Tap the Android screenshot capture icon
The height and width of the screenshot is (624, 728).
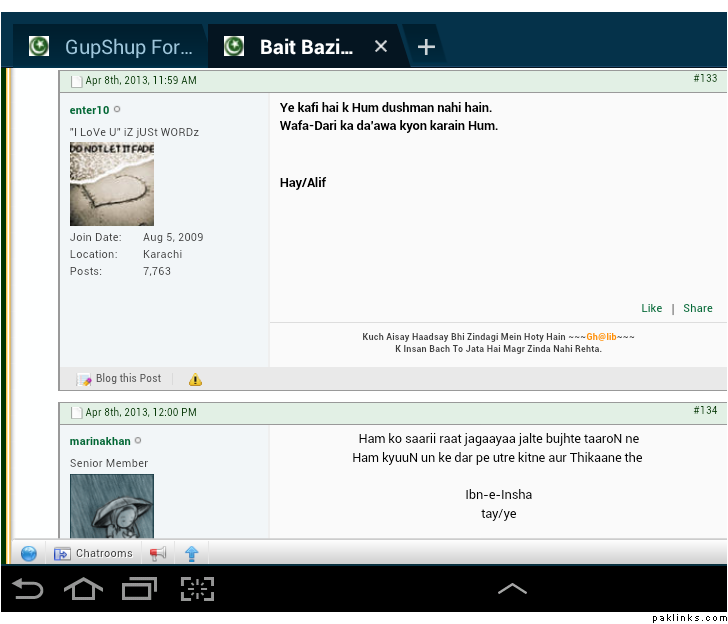coord(197,589)
